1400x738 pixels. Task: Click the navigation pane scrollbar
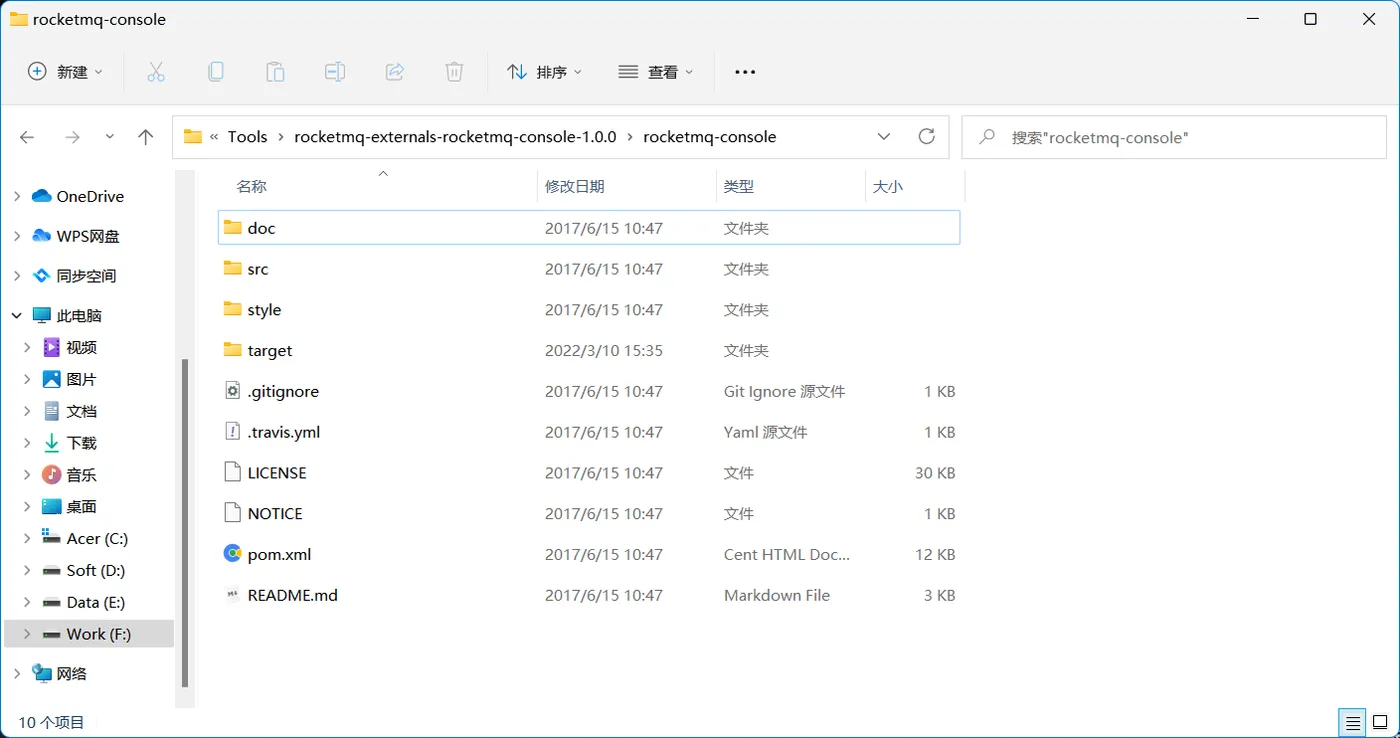pyautogui.click(x=185, y=523)
